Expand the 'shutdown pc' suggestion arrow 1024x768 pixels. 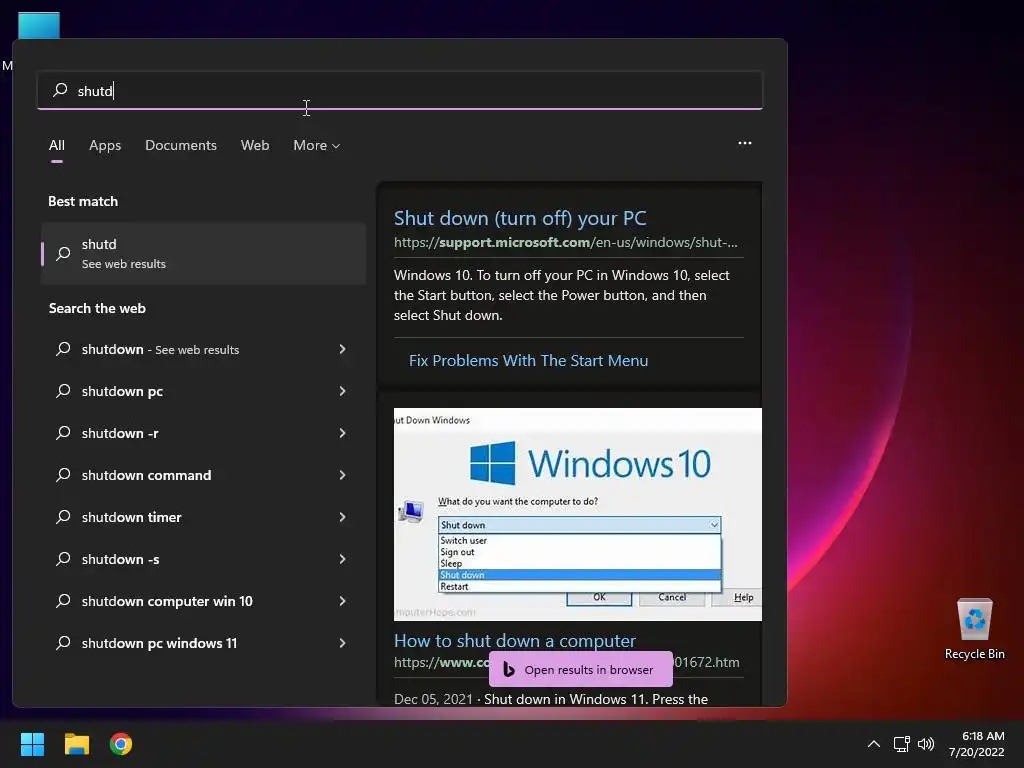pyautogui.click(x=342, y=391)
